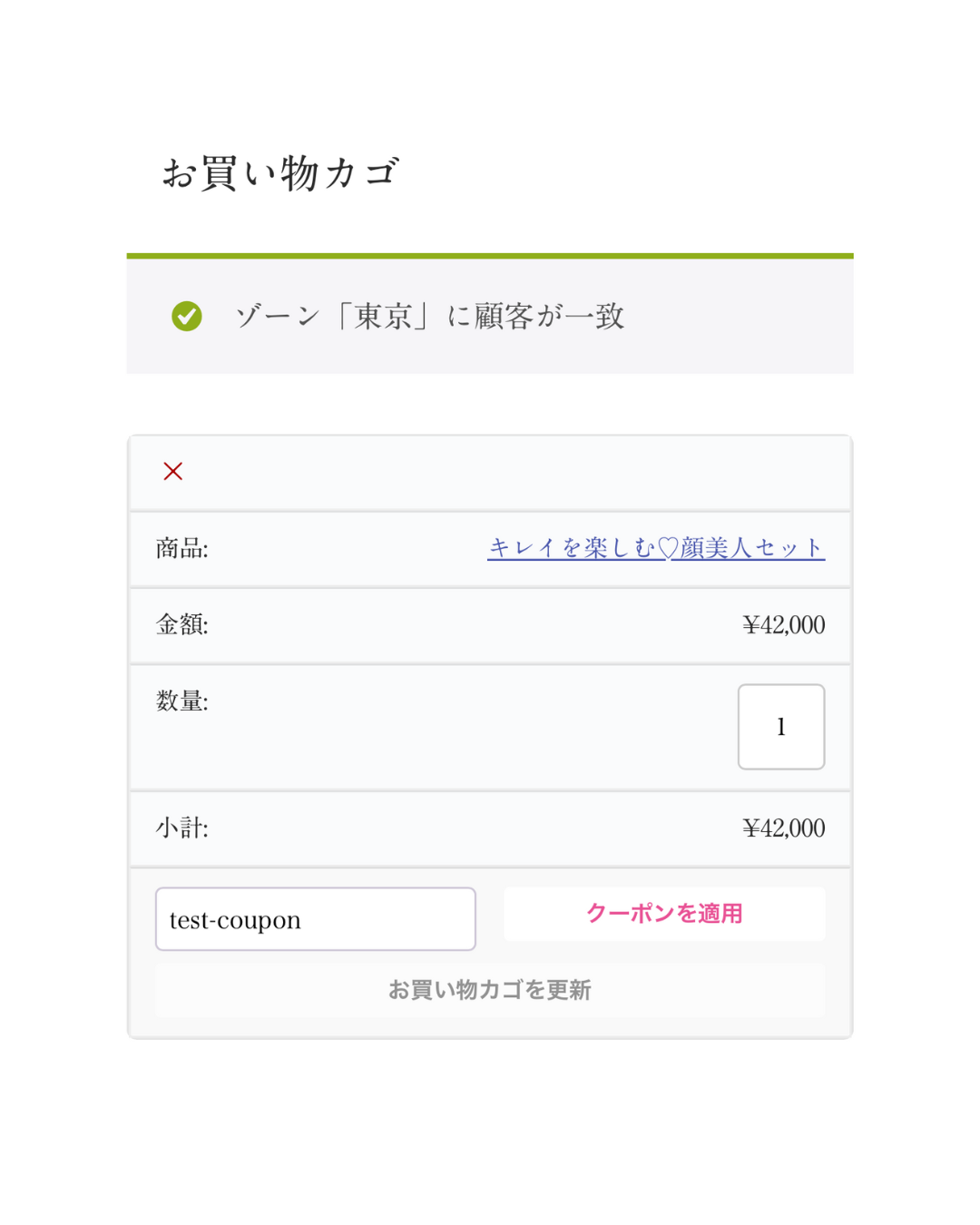Remove the item with the red X
The height and width of the screenshot is (1225, 980).
[x=173, y=471]
